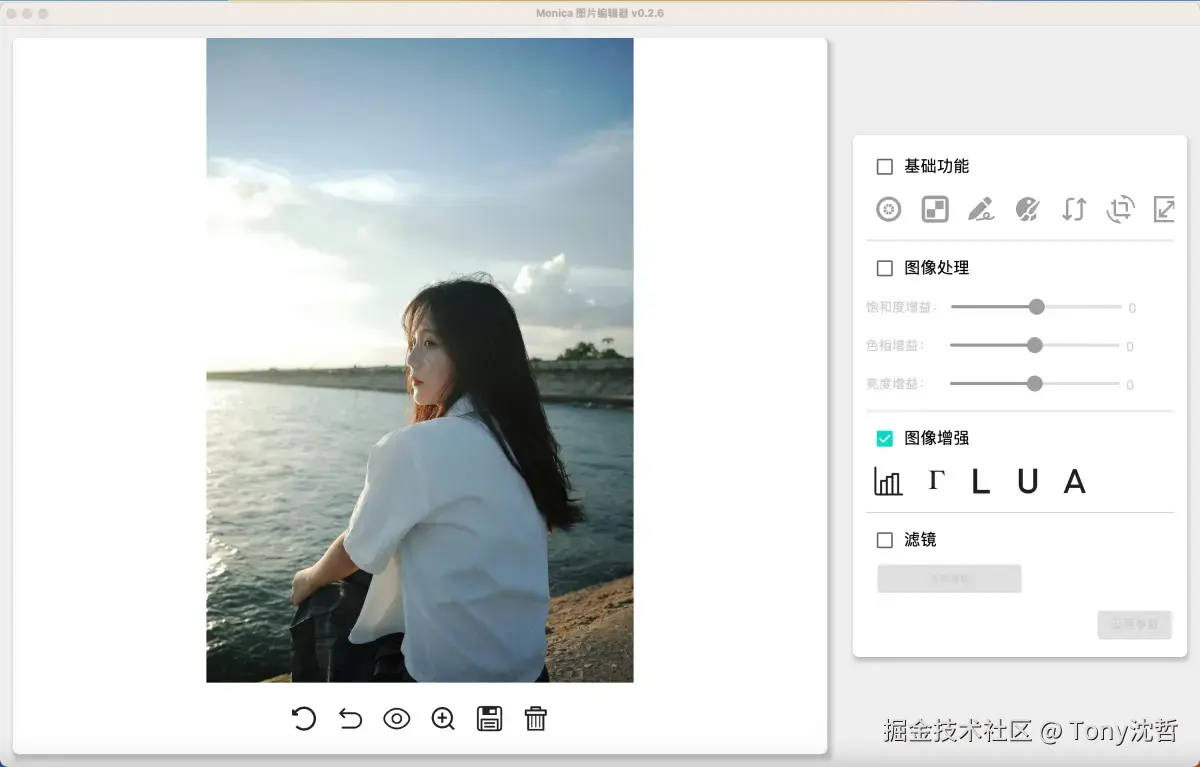Click the undo arrow below the image

click(350, 719)
